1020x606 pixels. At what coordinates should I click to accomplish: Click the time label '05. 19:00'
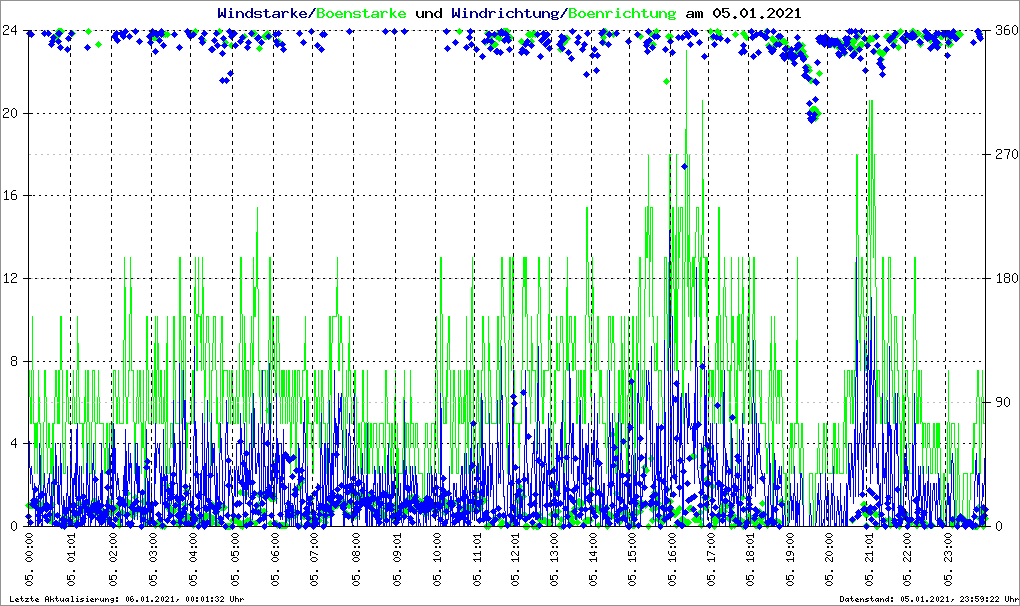(790, 560)
